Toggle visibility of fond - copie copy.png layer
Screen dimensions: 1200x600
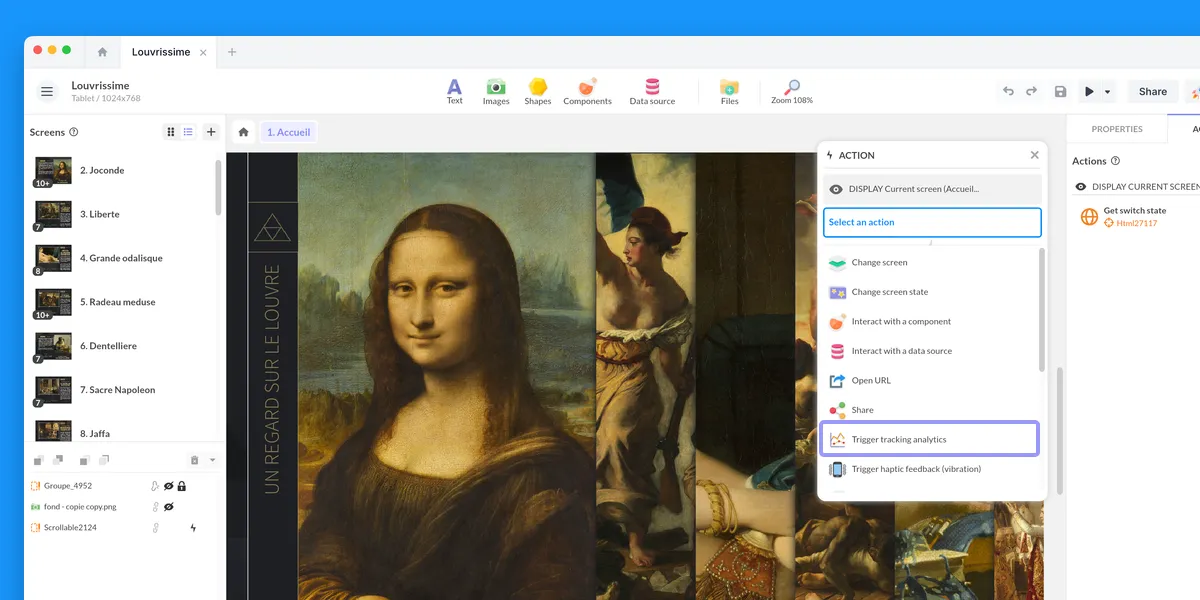click(169, 507)
